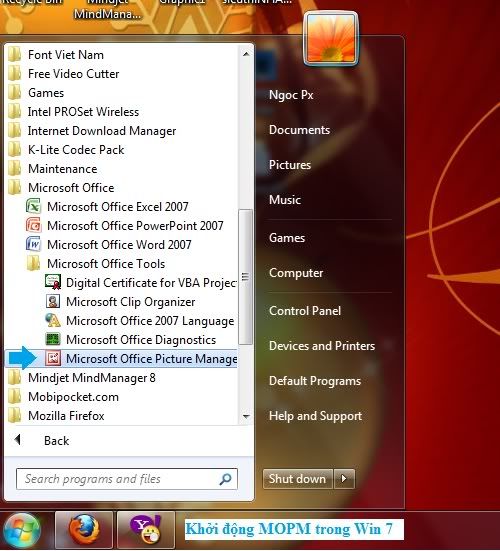
Task: Open Mobipocket.com folder icon
Action: (14, 396)
